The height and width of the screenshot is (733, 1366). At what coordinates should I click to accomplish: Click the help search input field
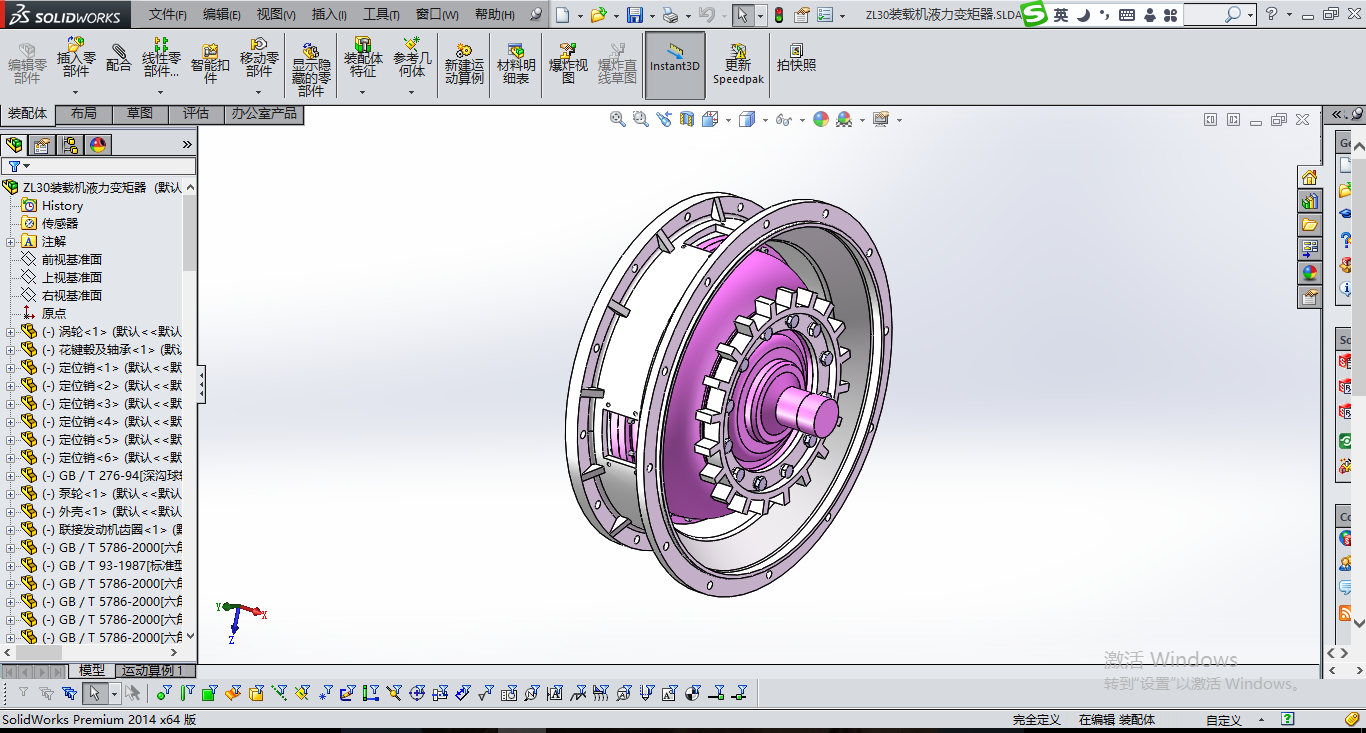(1203, 15)
